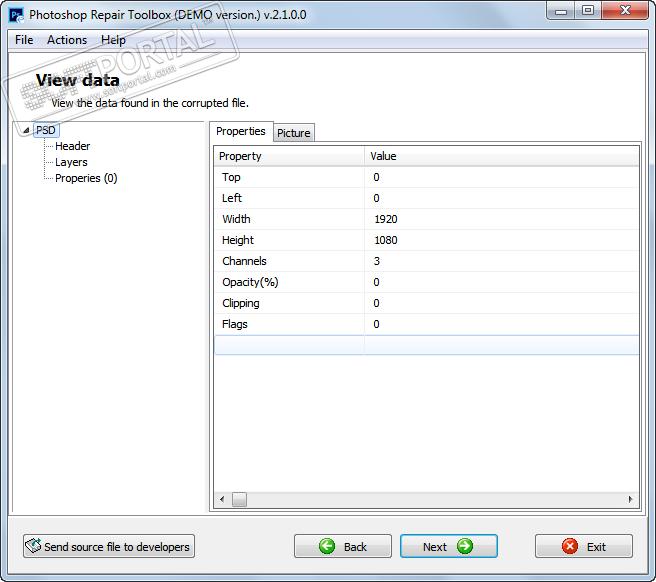Quit using the Exit button
The width and height of the screenshot is (656, 582).
coord(584,546)
